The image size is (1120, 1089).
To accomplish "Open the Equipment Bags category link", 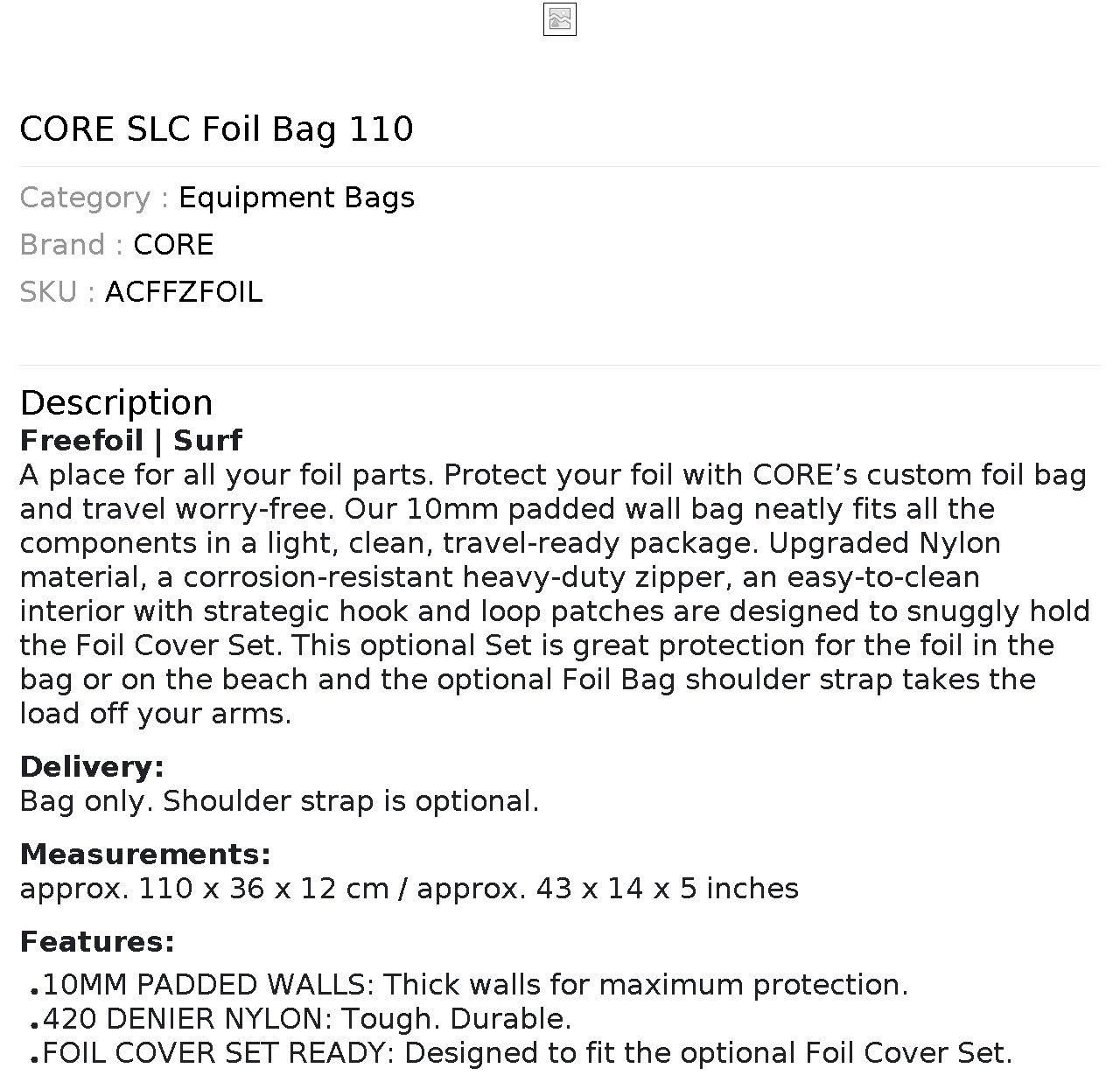I will 296,198.
